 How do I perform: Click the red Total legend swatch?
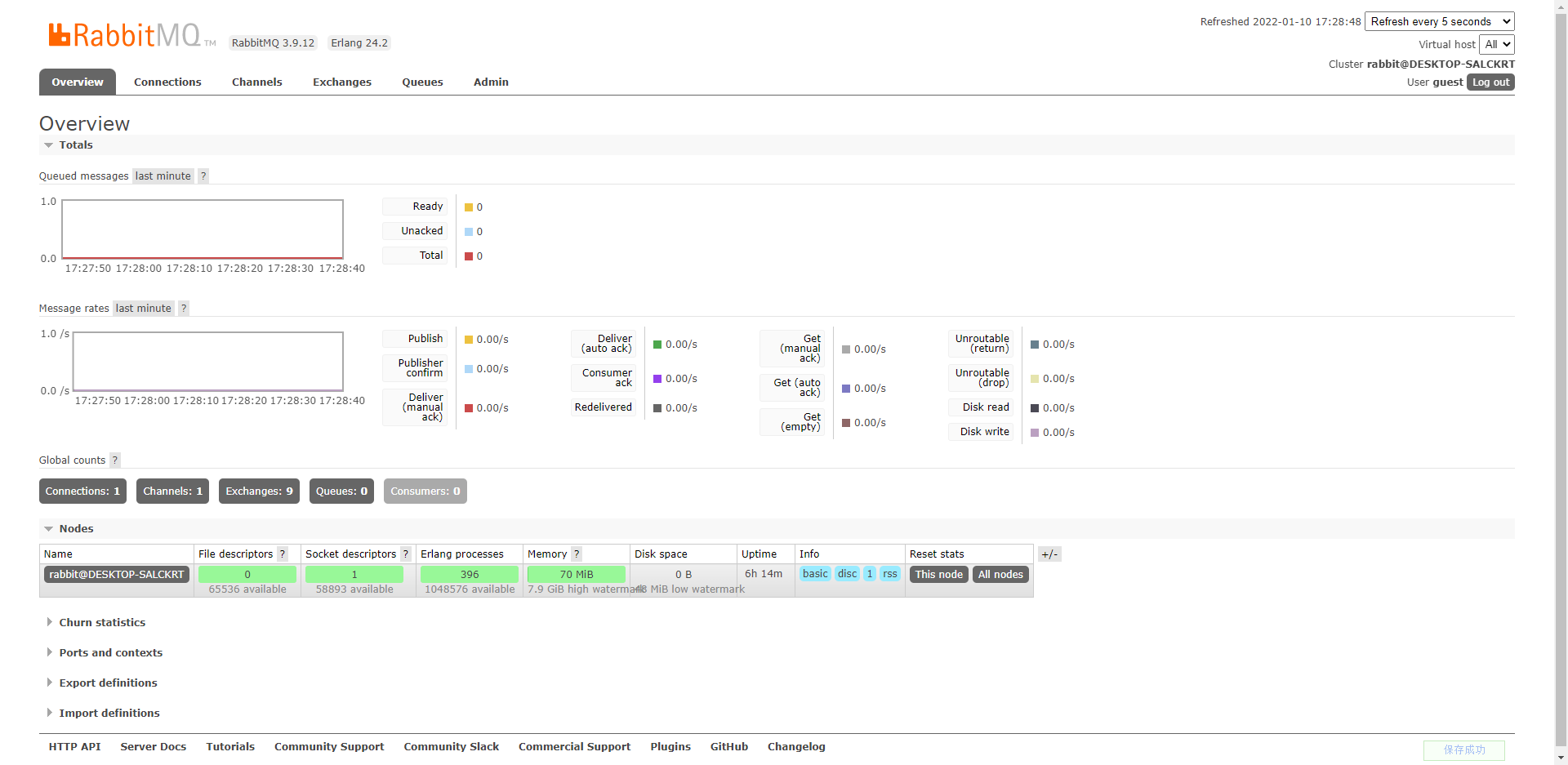tap(469, 256)
